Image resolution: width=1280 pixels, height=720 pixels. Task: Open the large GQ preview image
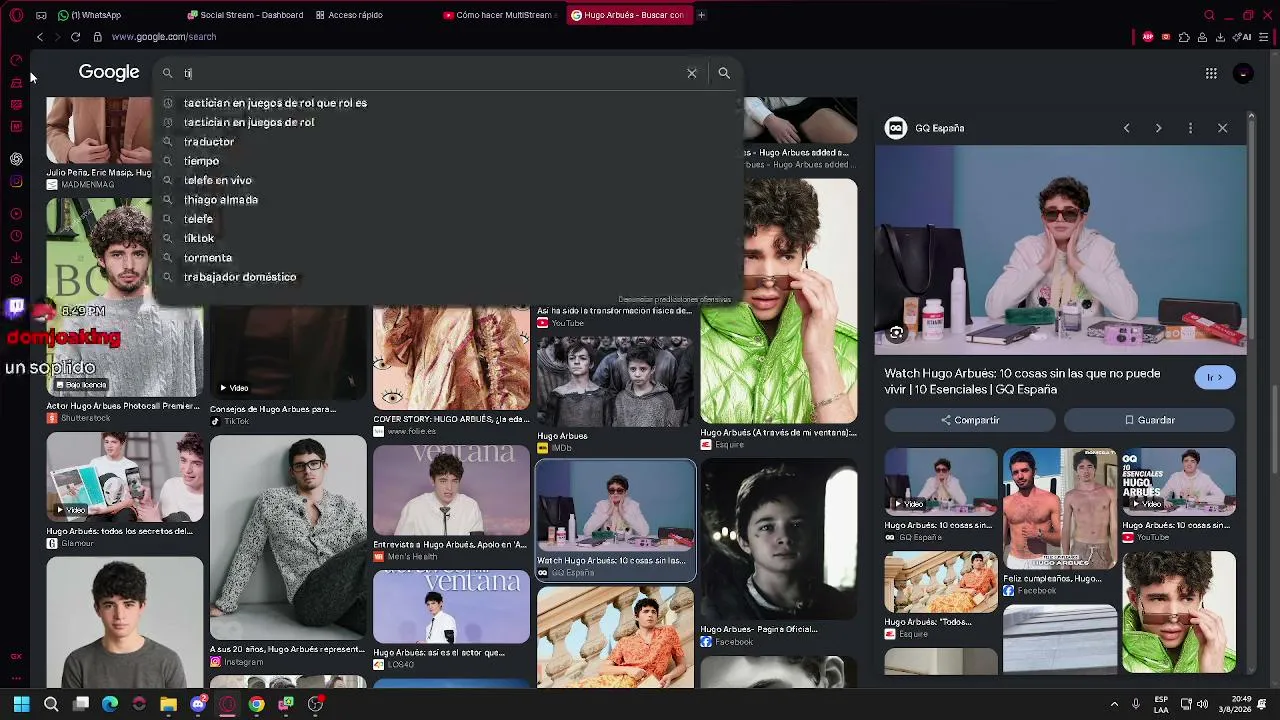(x=1061, y=250)
